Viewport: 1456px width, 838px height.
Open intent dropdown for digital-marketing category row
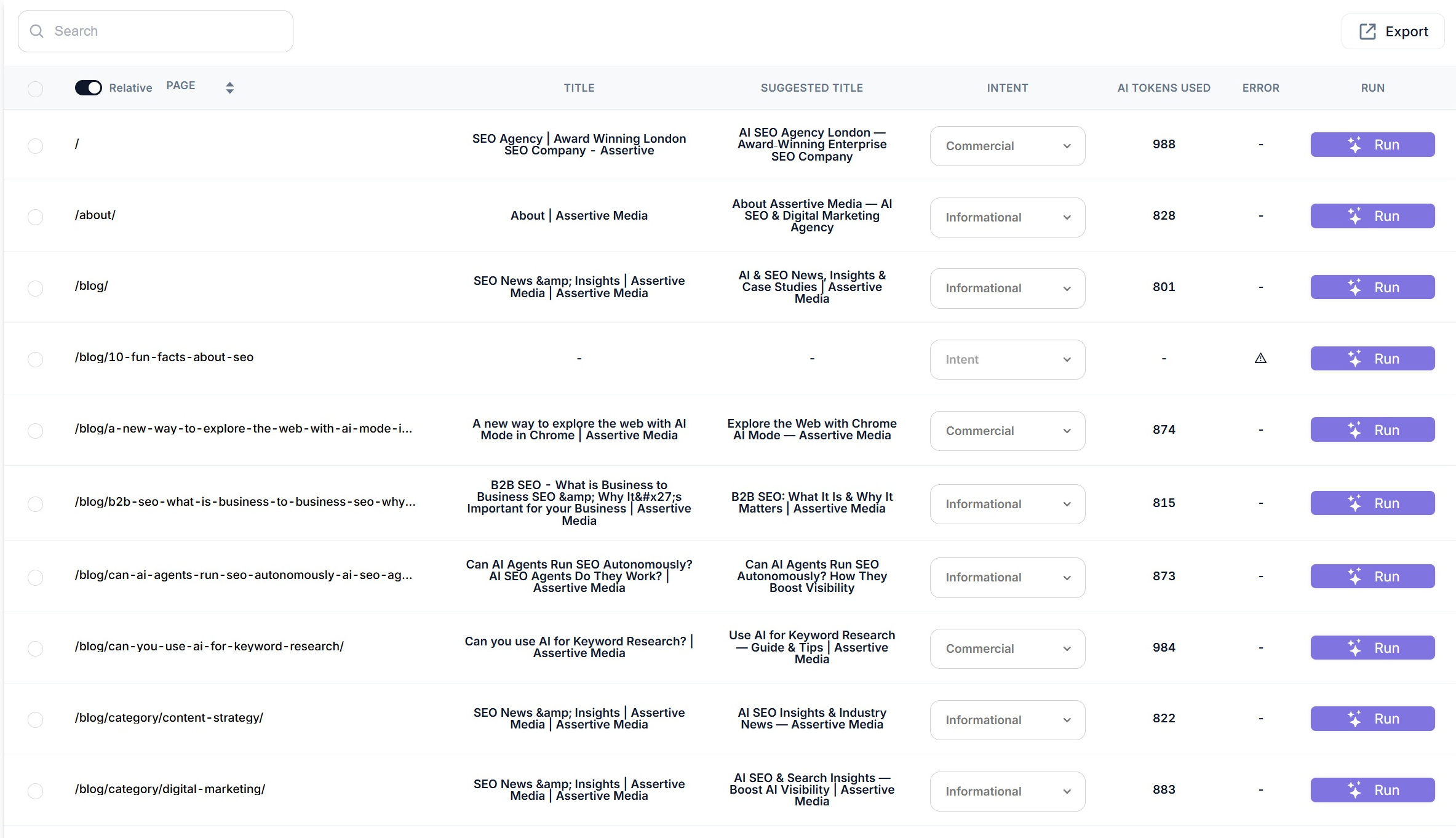click(x=1008, y=791)
